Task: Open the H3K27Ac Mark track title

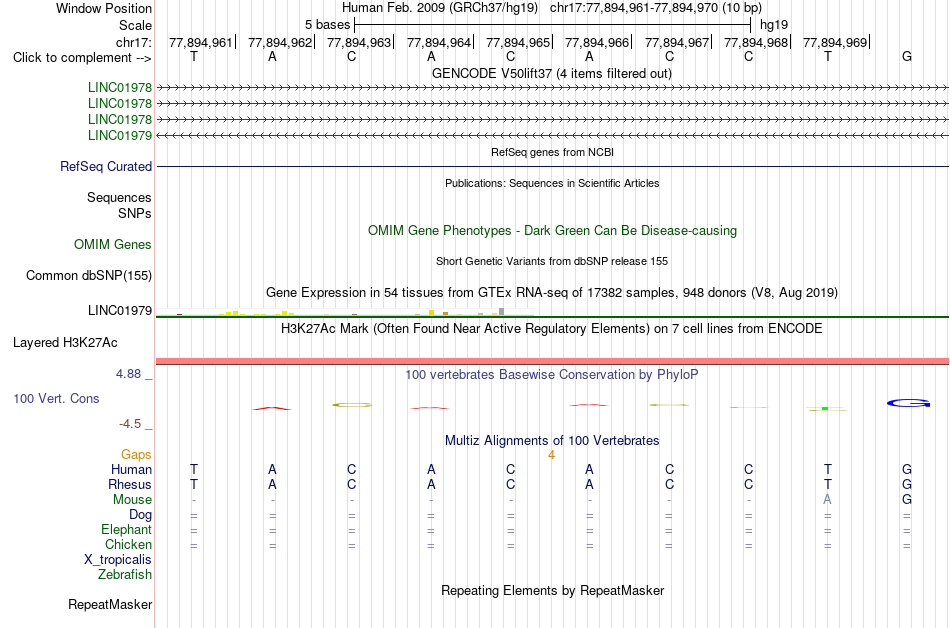Action: (552, 329)
